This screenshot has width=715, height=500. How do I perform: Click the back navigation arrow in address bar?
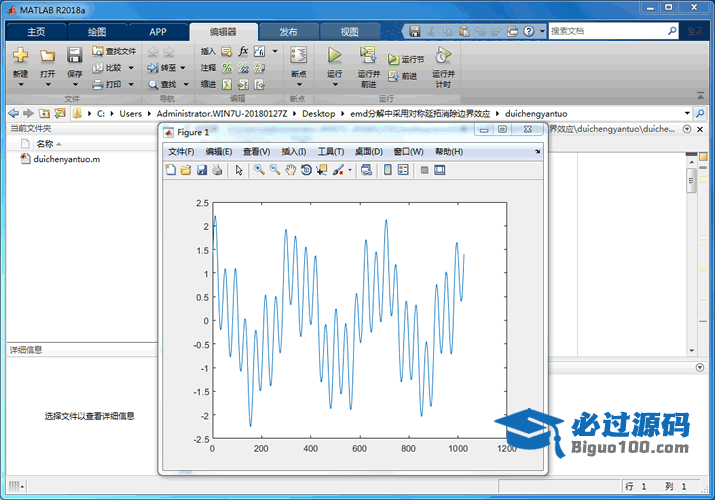point(14,113)
